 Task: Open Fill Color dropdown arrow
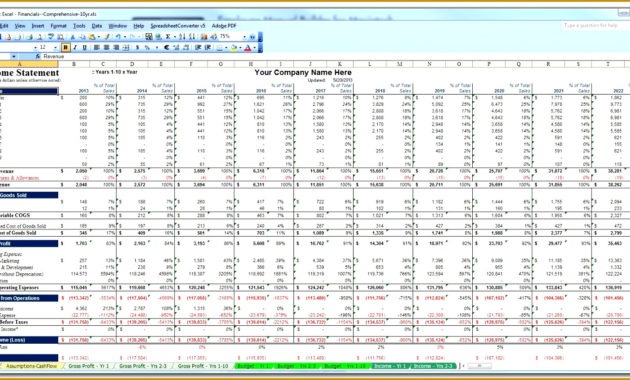pos(241,47)
